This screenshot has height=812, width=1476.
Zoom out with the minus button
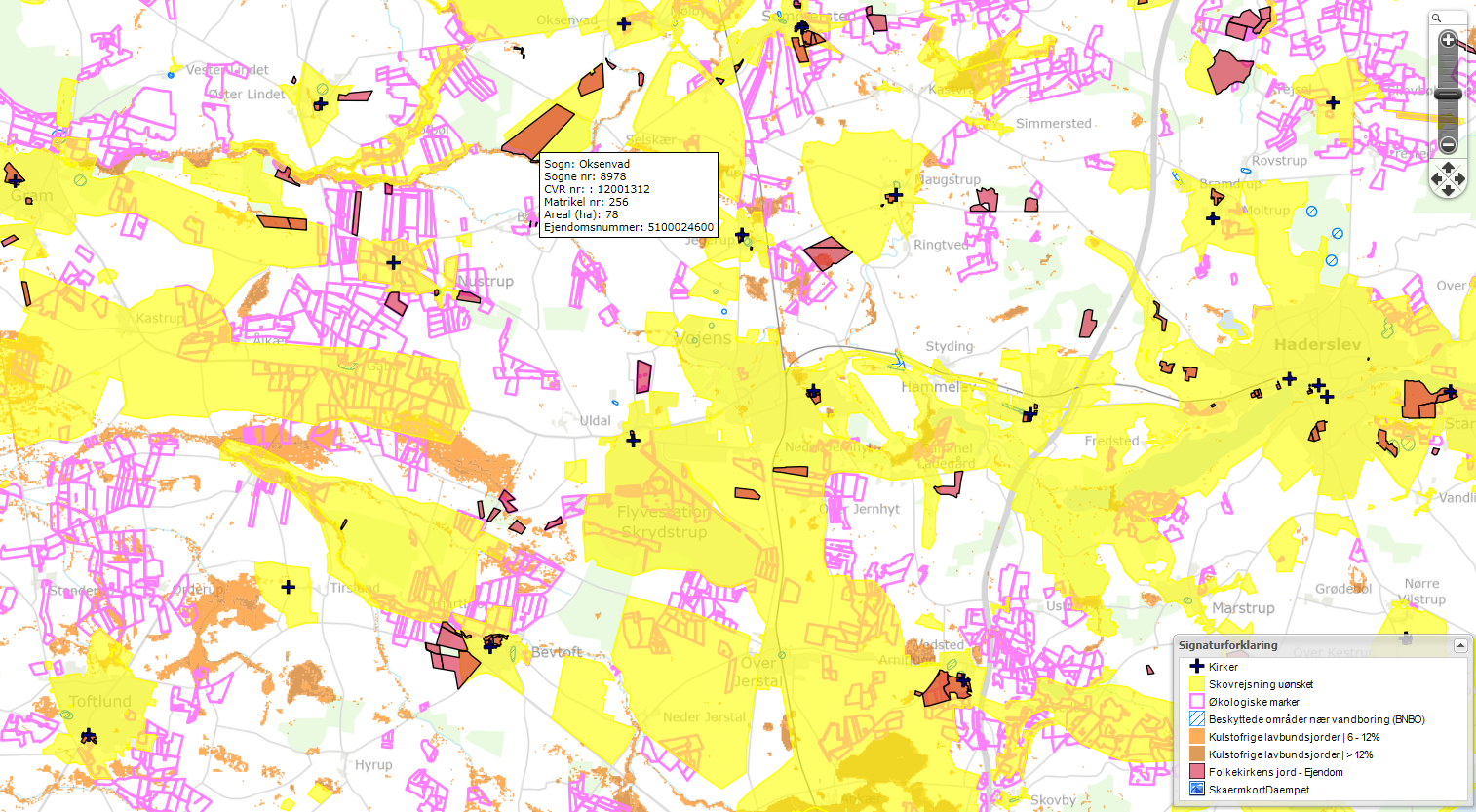pyautogui.click(x=1448, y=145)
